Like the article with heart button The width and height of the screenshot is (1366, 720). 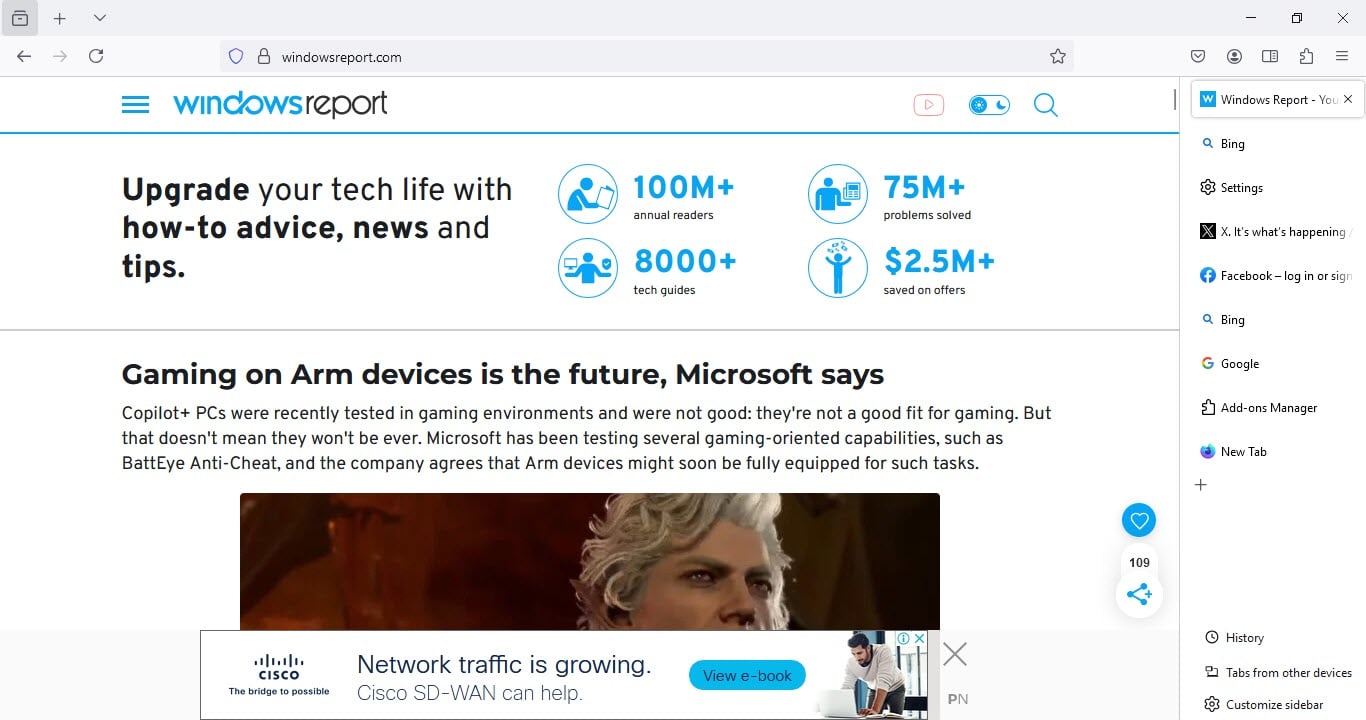[x=1139, y=520]
